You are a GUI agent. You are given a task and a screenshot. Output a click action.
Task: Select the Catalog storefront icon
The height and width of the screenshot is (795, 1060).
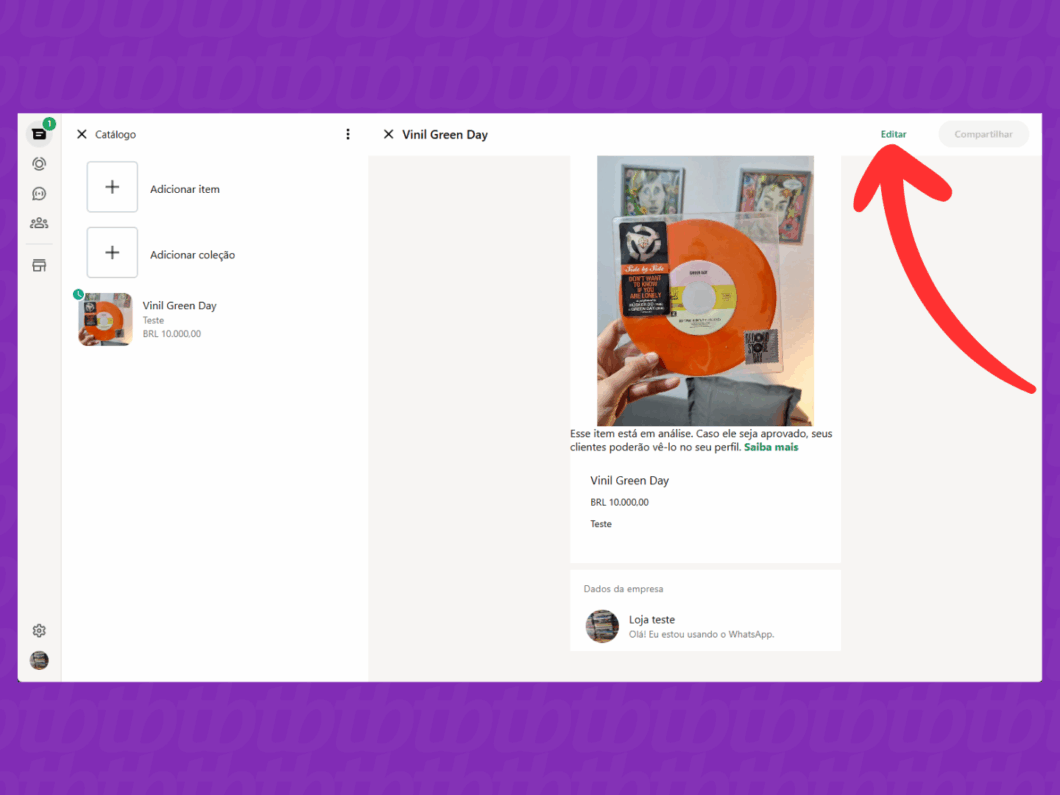(x=38, y=265)
